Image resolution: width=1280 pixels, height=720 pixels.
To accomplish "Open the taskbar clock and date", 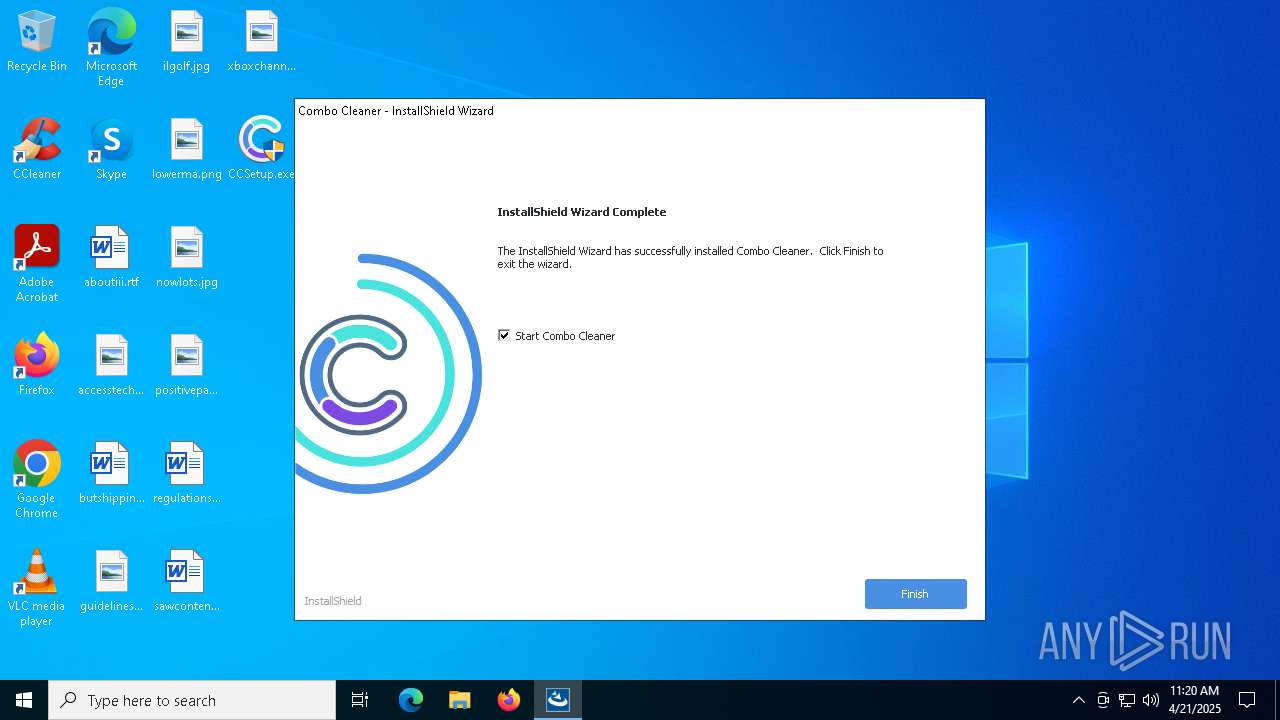I will coord(1195,700).
